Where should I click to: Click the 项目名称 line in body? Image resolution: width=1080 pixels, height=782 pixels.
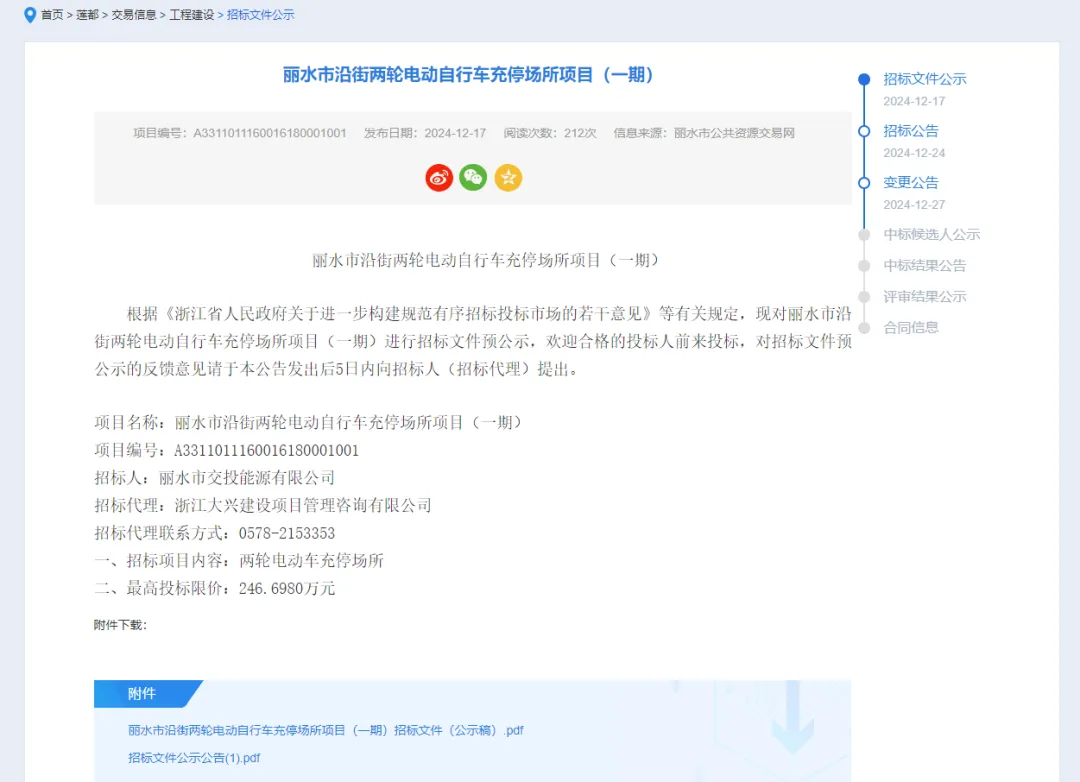coord(308,422)
